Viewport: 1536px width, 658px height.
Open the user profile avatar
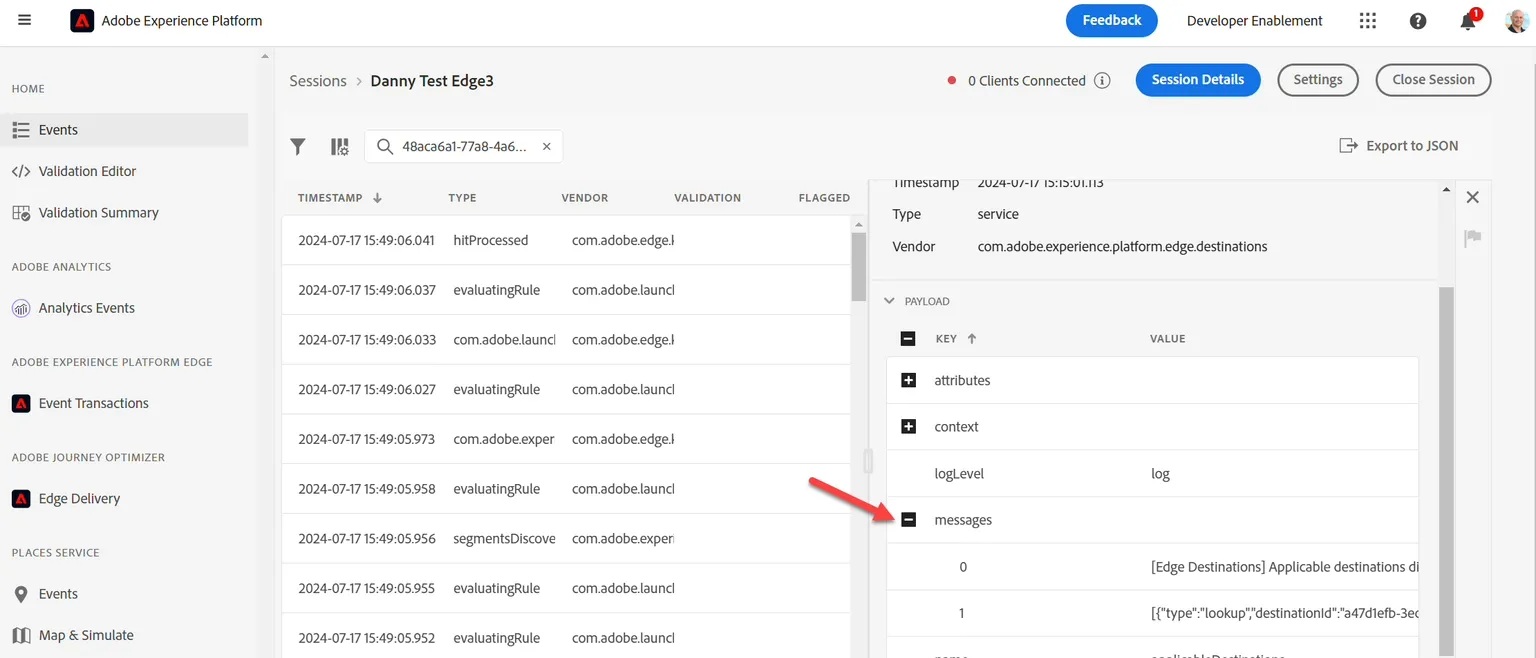[x=1516, y=21]
